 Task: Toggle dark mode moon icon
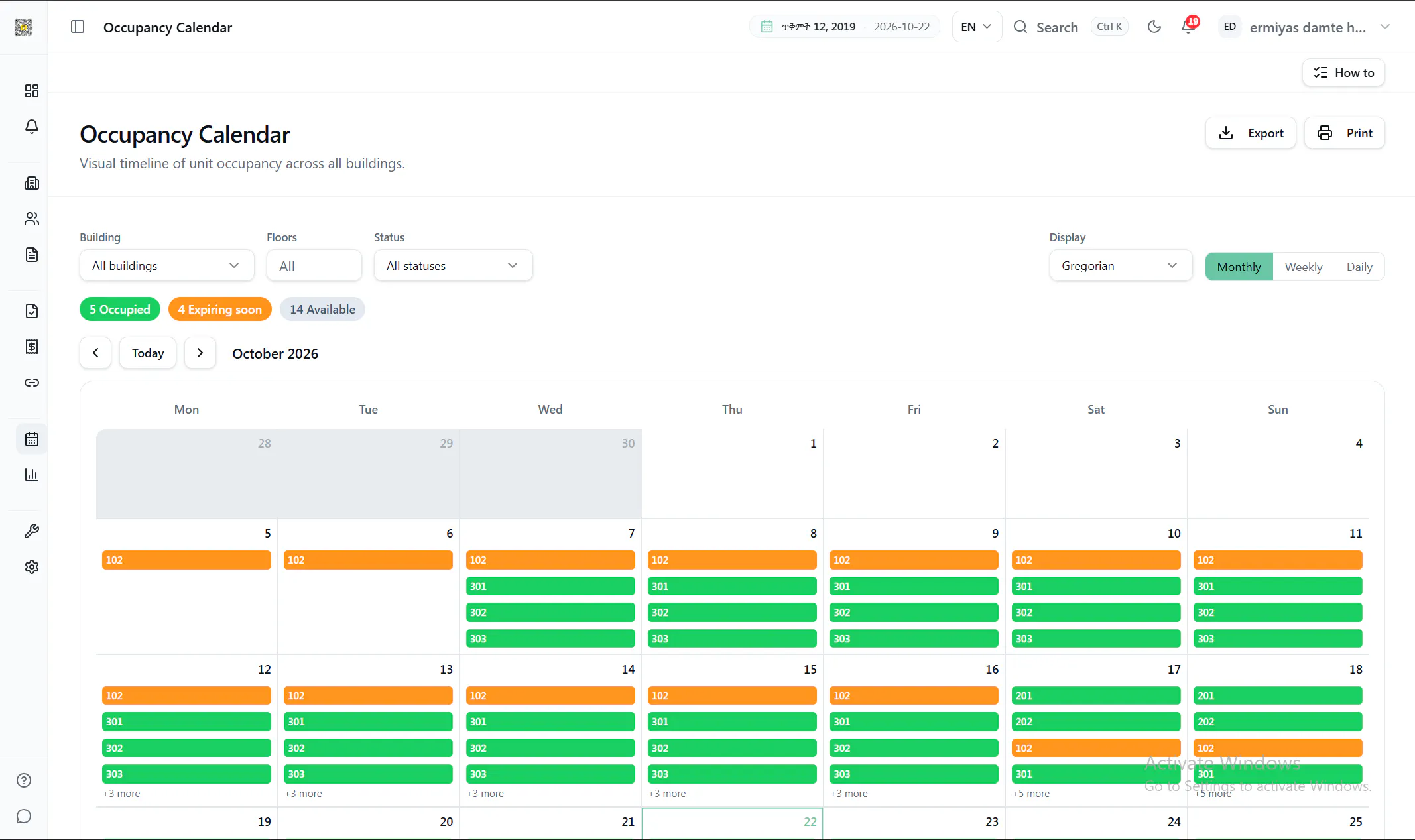click(1154, 27)
